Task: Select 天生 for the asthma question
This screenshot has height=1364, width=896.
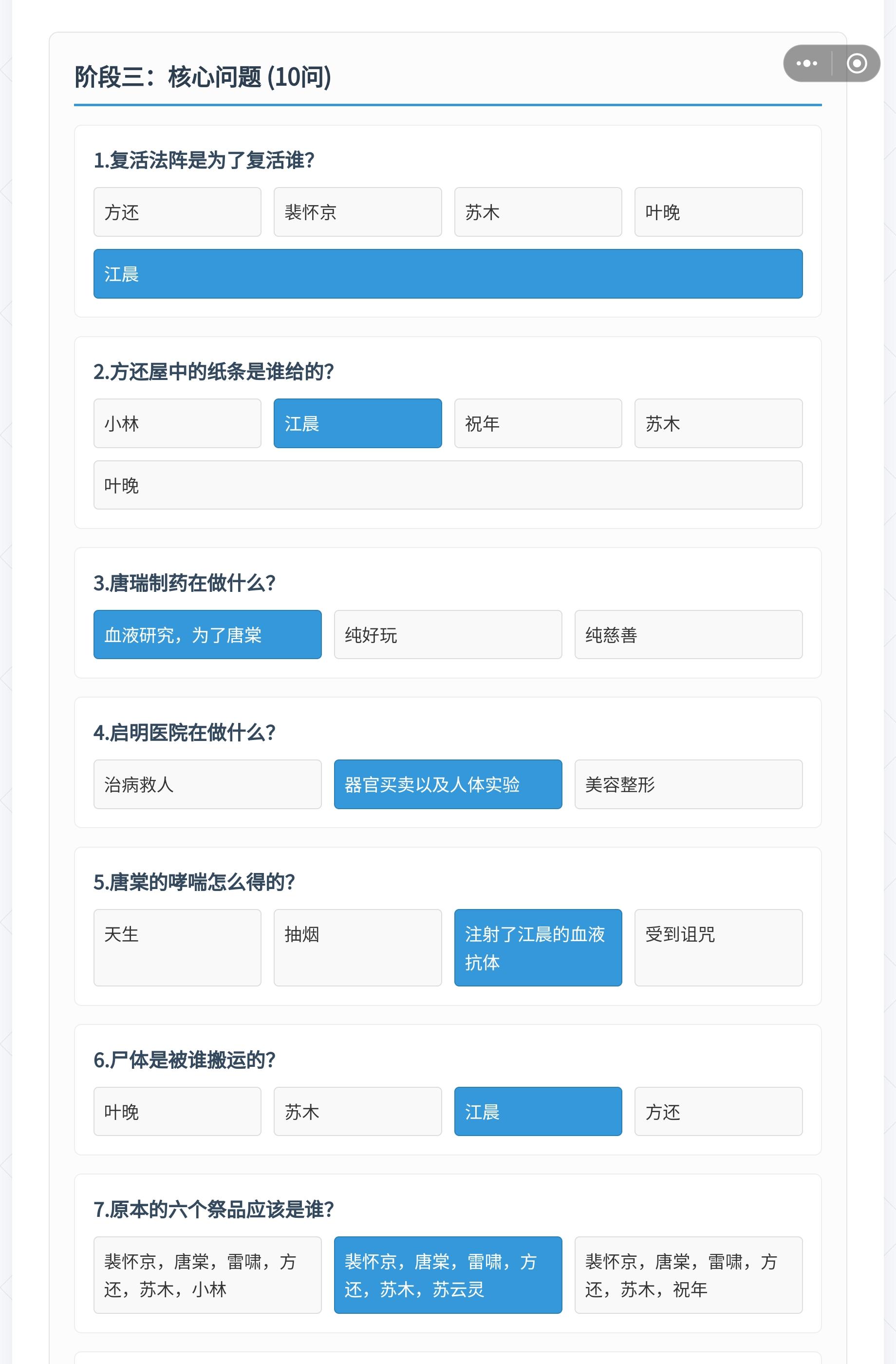Action: tap(177, 948)
